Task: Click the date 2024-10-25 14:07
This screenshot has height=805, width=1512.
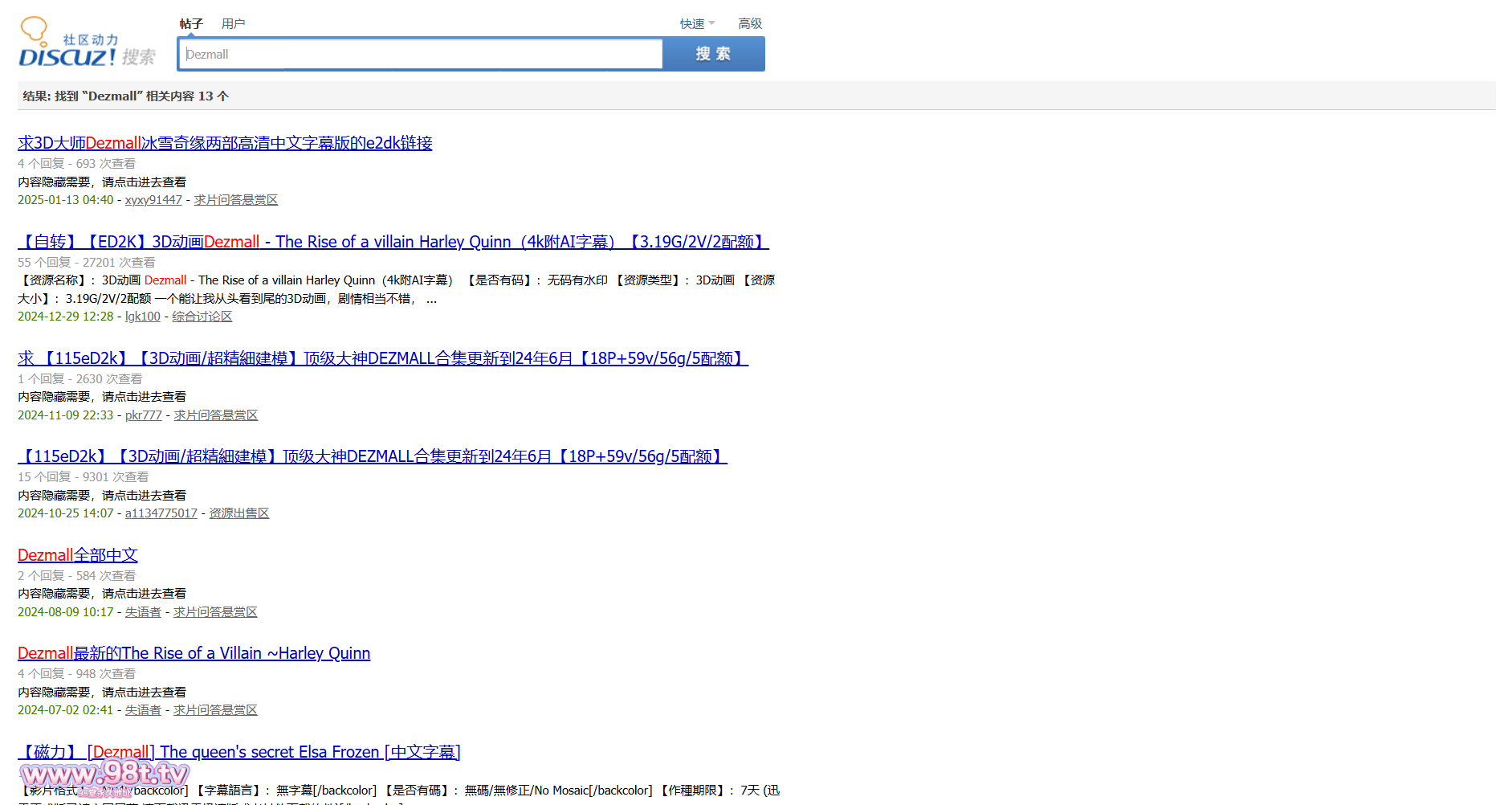Action: point(66,513)
